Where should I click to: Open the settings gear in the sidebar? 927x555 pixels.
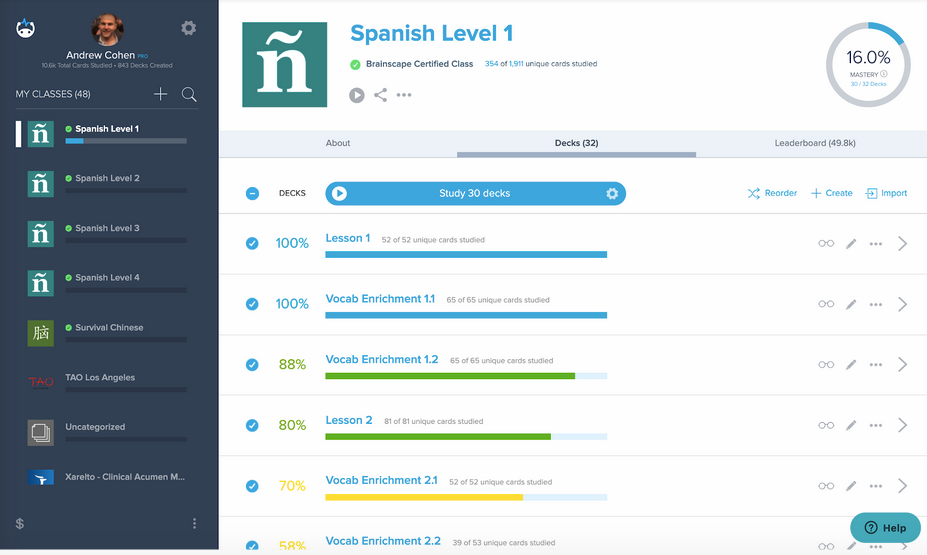tap(188, 28)
